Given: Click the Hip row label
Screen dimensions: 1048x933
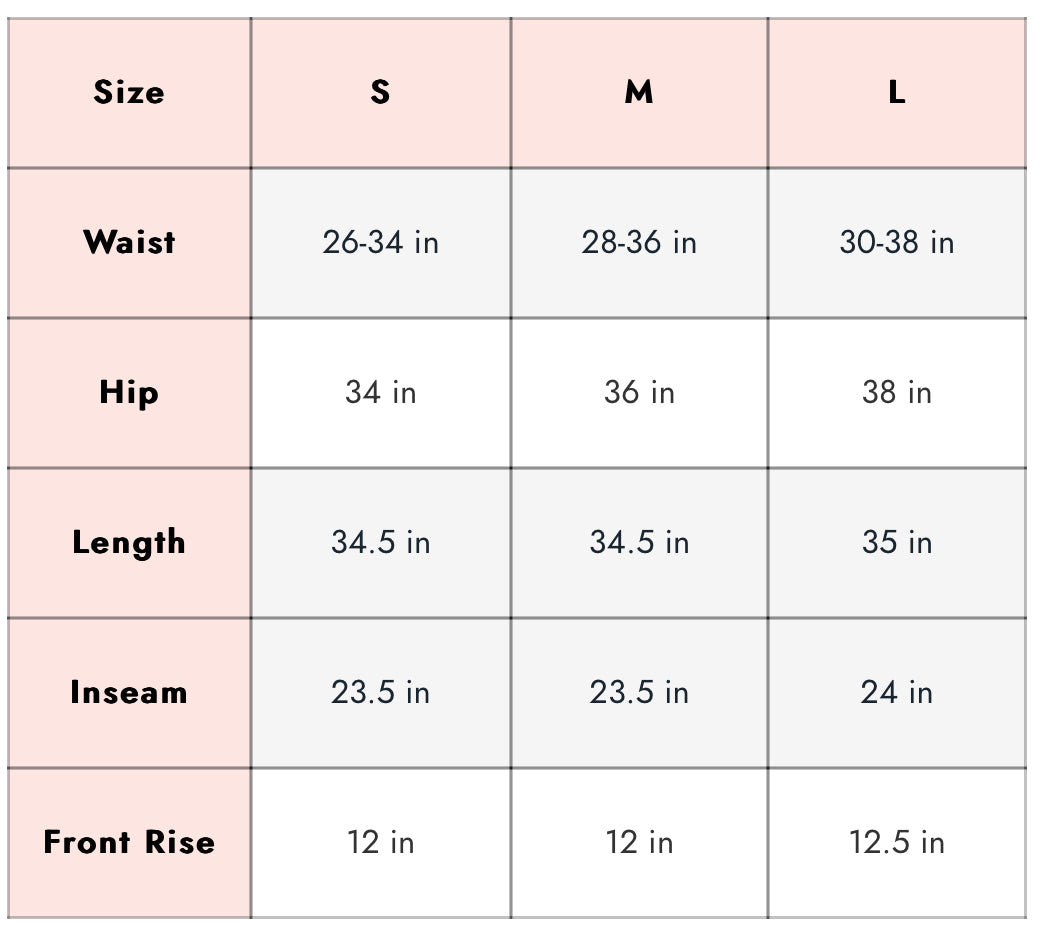Looking at the screenshot, I should pyautogui.click(x=129, y=392).
